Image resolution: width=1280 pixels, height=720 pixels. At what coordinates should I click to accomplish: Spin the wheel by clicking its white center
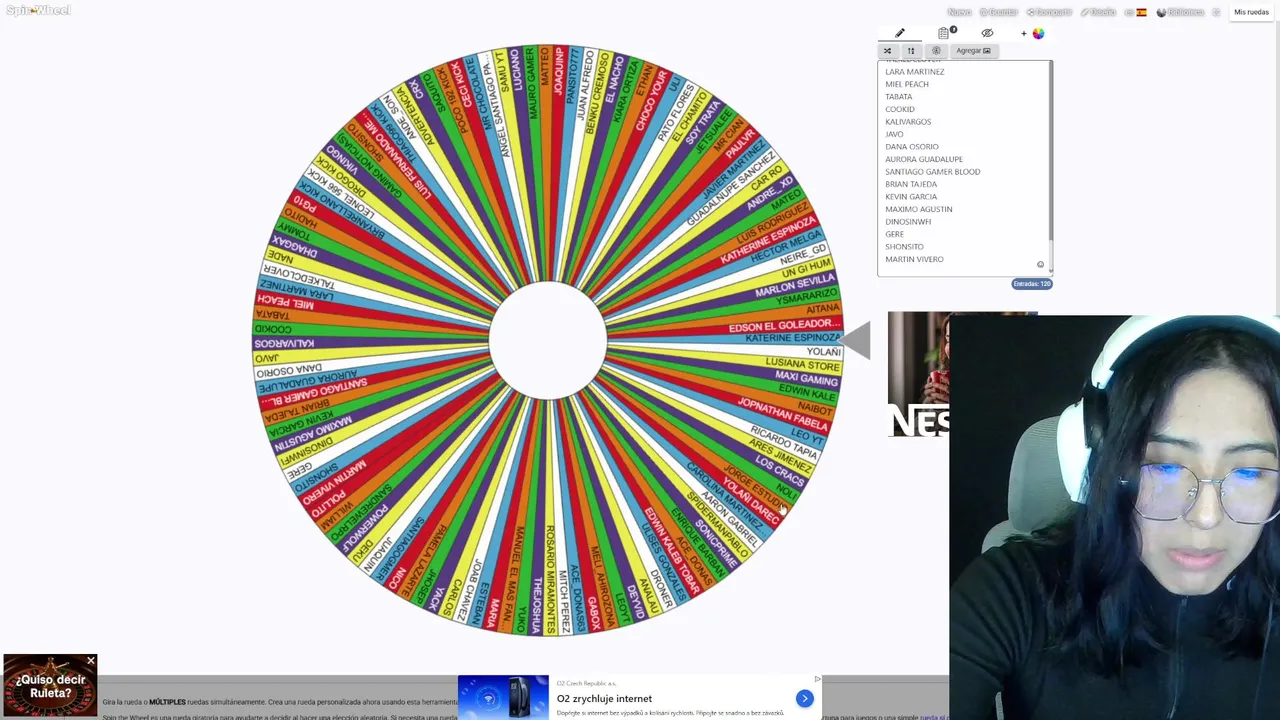[548, 340]
